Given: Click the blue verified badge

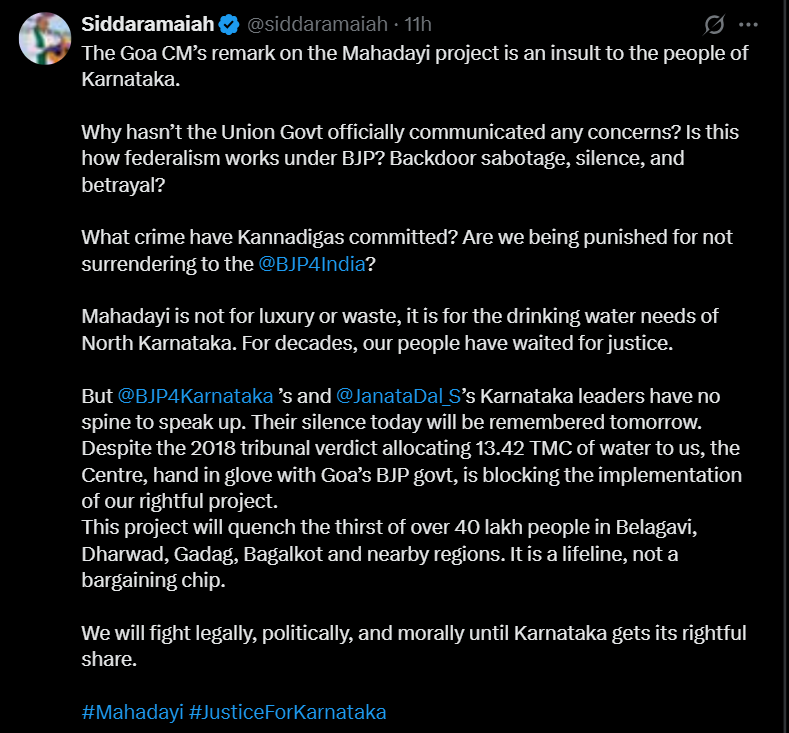Looking at the screenshot, I should coord(229,24).
